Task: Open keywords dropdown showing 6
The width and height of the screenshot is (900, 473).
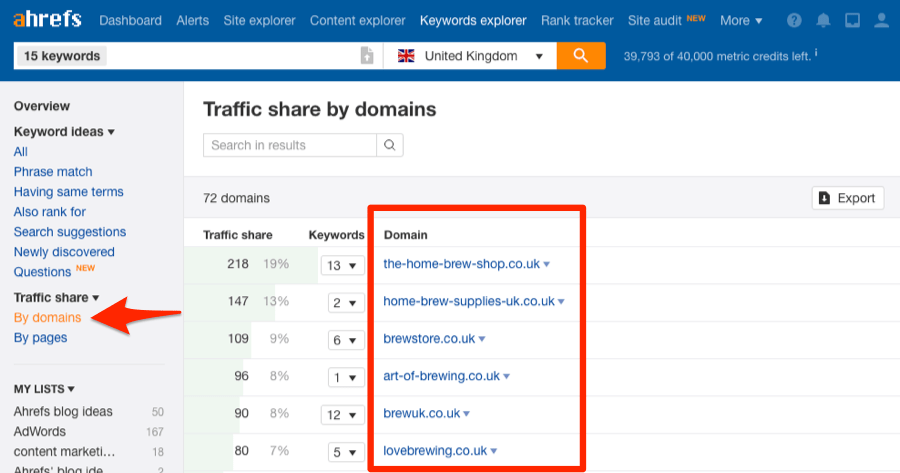Action: pos(345,340)
